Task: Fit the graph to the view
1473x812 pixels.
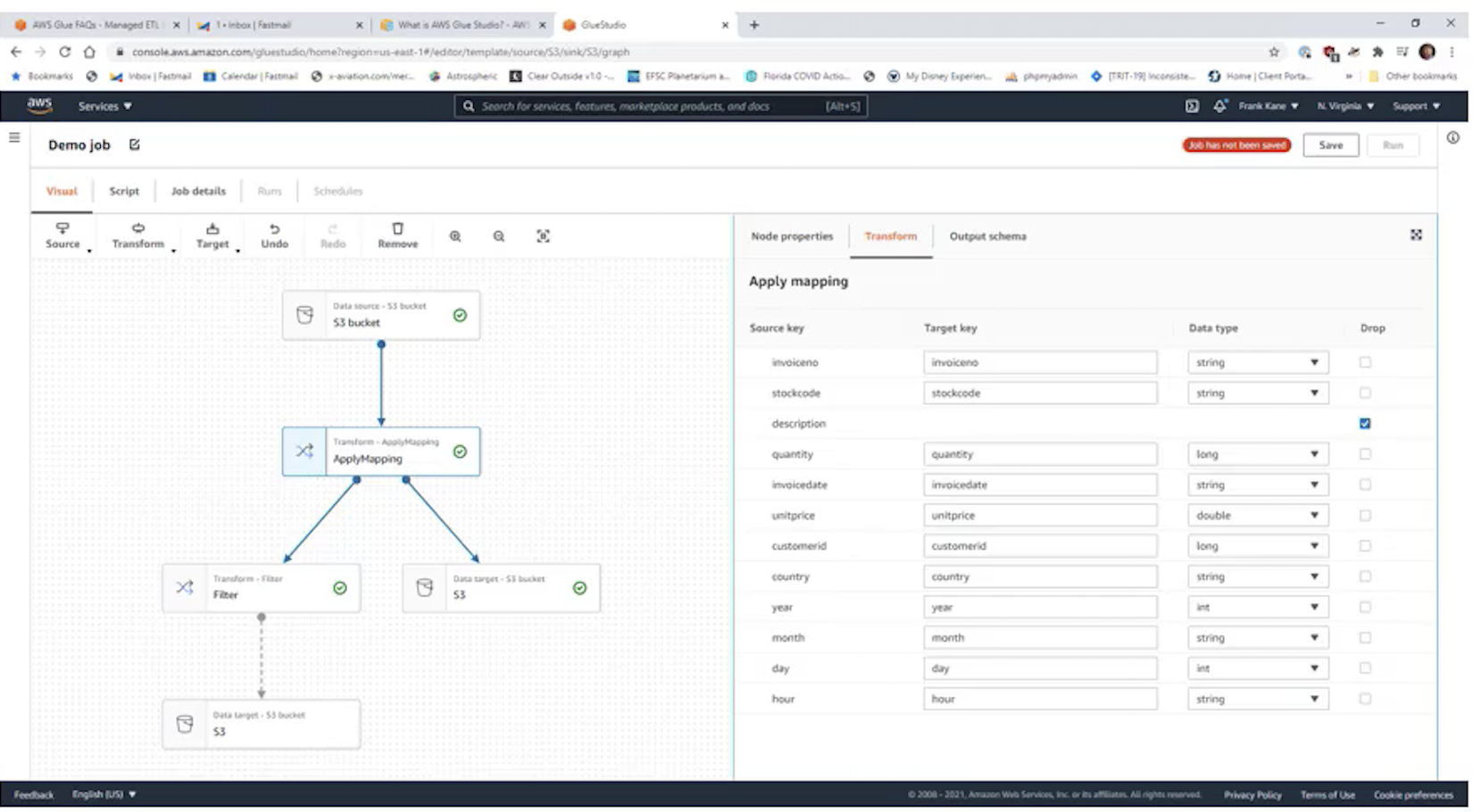Action: pyautogui.click(x=543, y=236)
